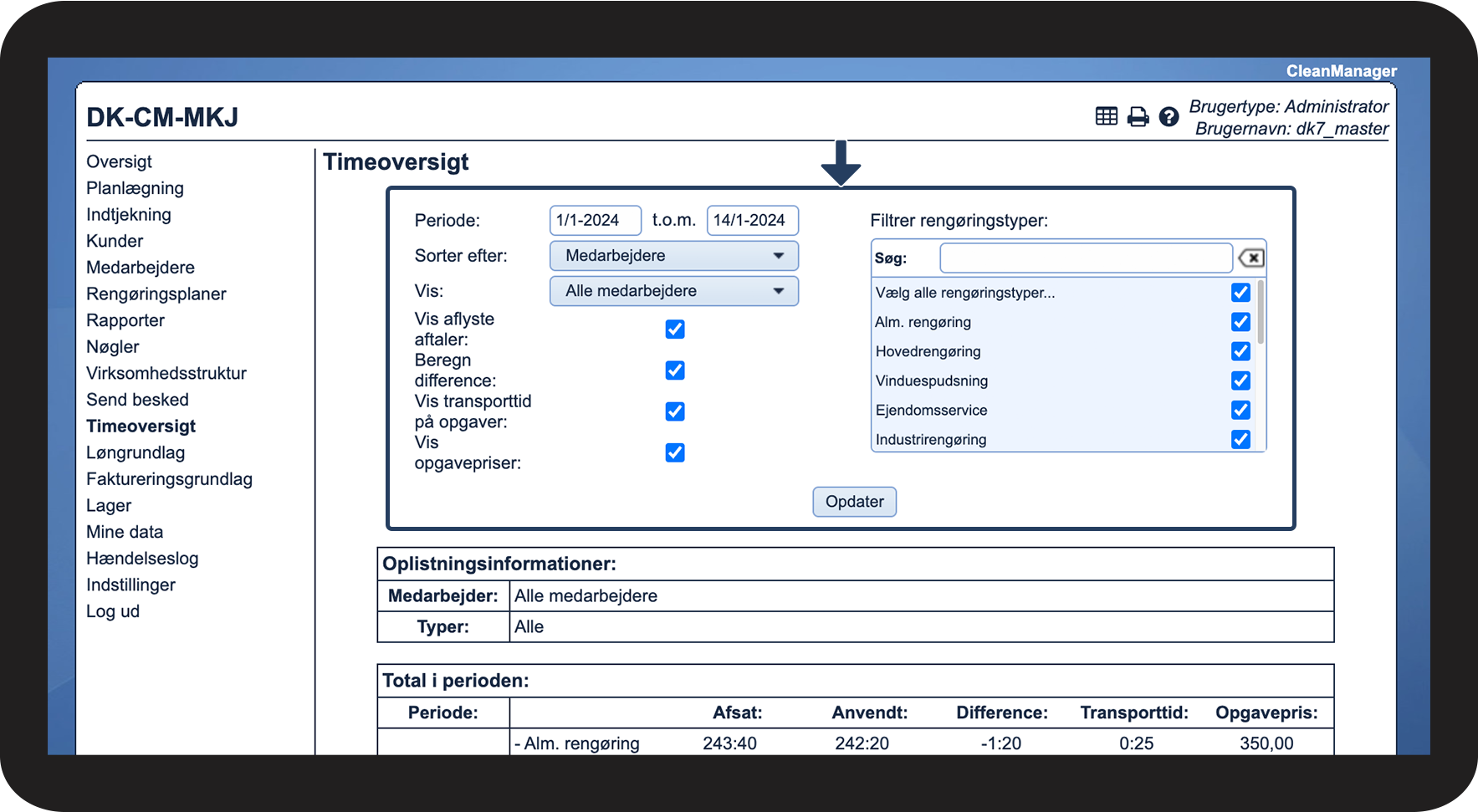Screen dimensions: 1478x812
Task: Click Log ud link
Action: (x=113, y=611)
